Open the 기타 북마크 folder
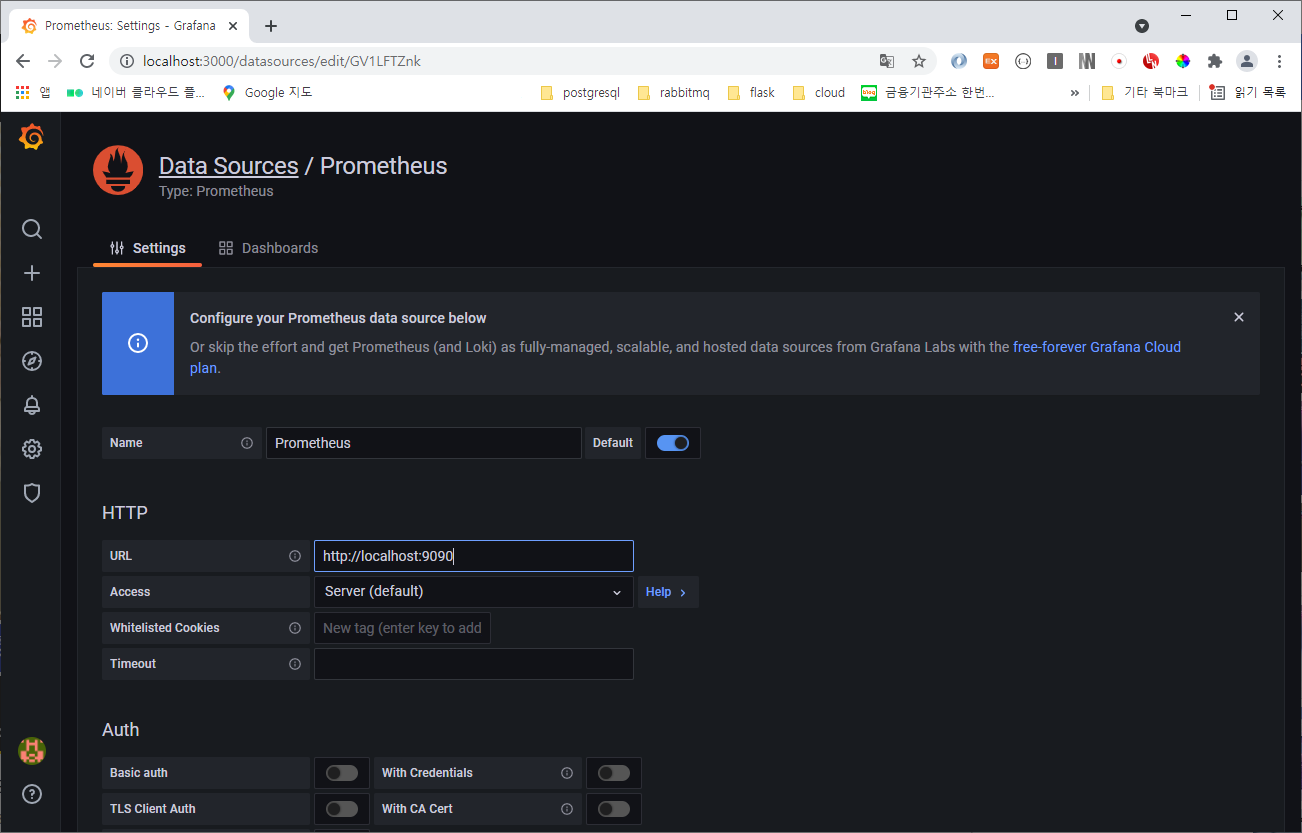 coord(1145,93)
